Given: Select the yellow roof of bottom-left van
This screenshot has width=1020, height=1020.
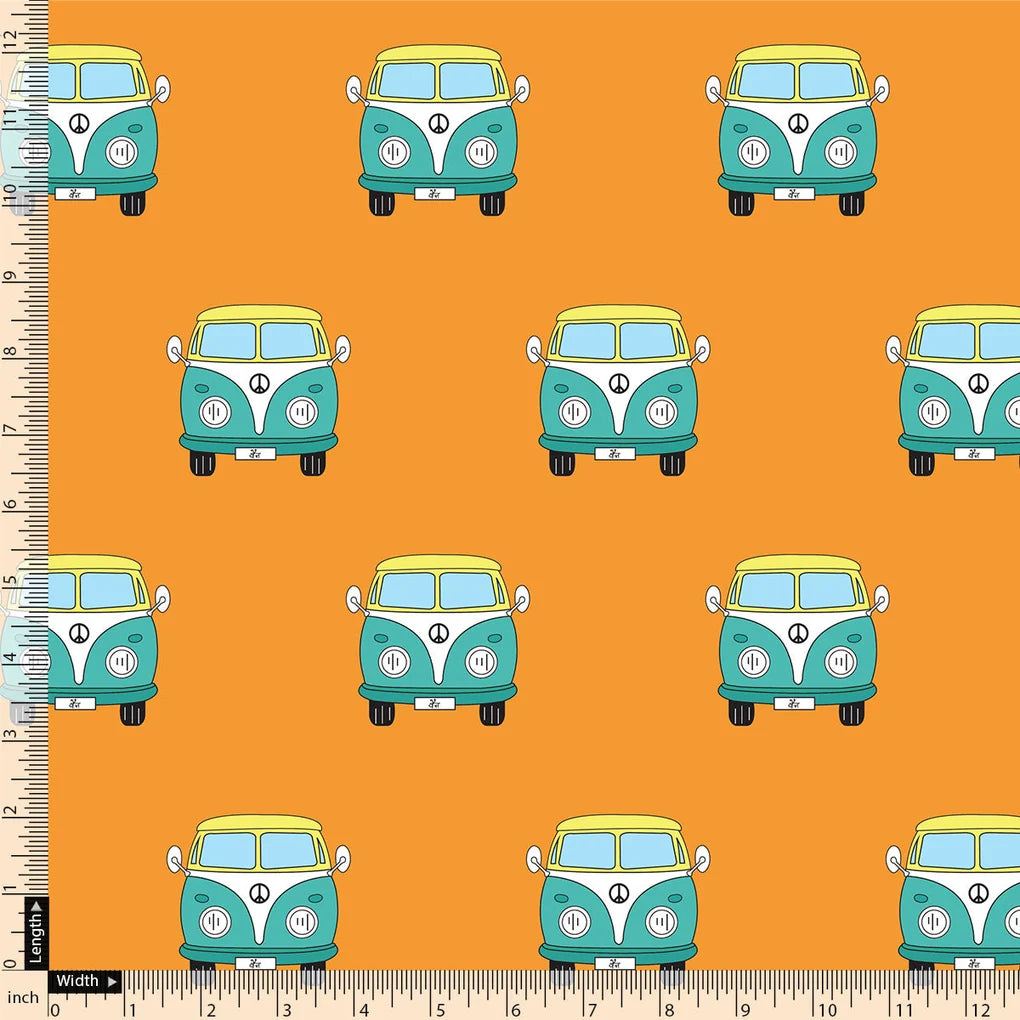Looking at the screenshot, I should point(258,824).
